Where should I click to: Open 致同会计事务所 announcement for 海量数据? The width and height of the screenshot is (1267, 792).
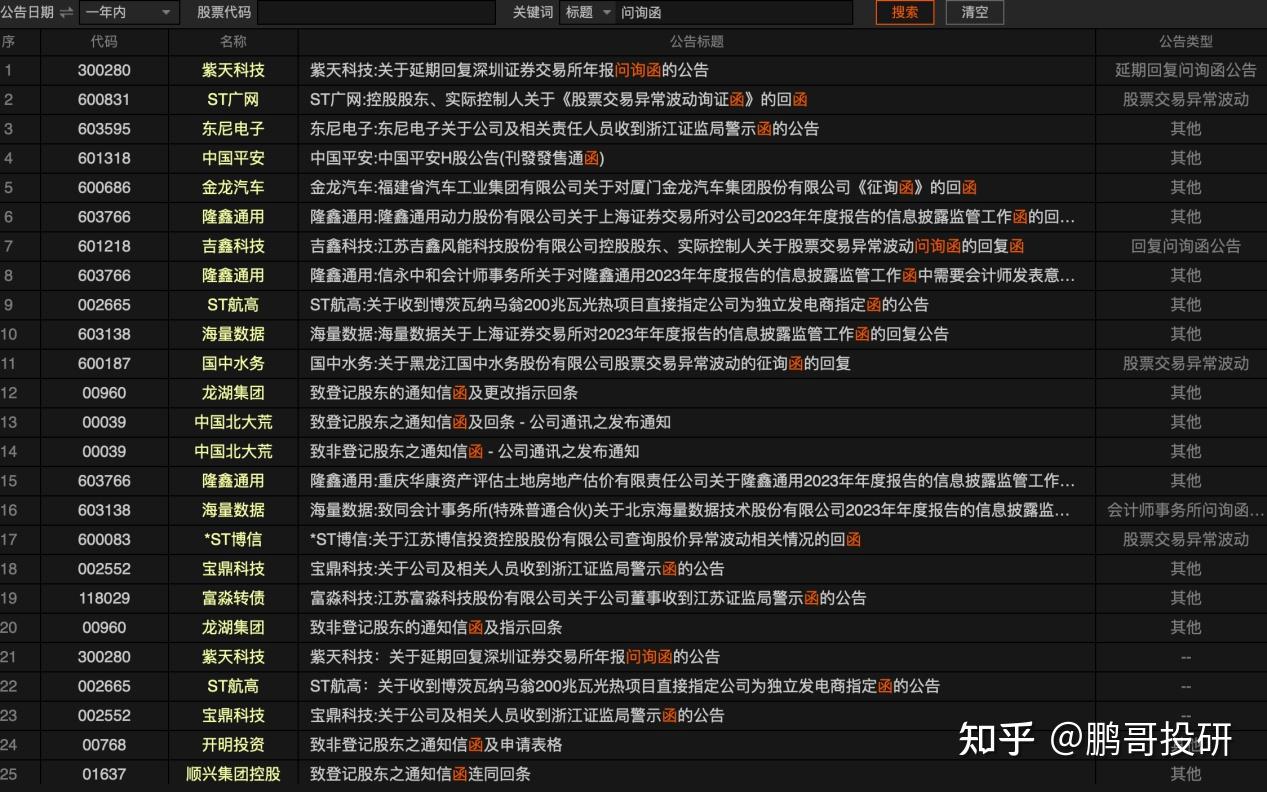coord(690,510)
